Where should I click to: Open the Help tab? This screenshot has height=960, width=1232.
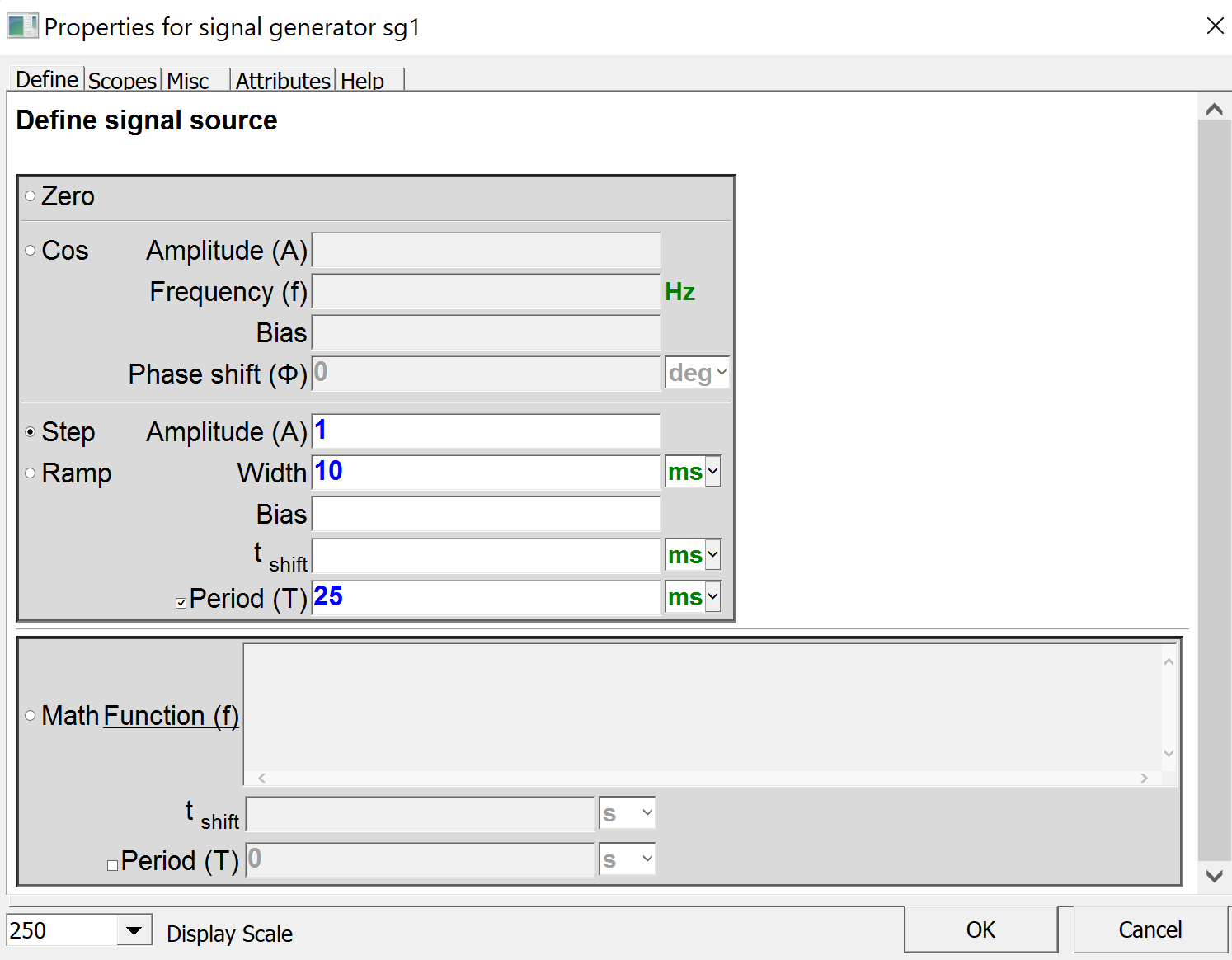(x=362, y=81)
